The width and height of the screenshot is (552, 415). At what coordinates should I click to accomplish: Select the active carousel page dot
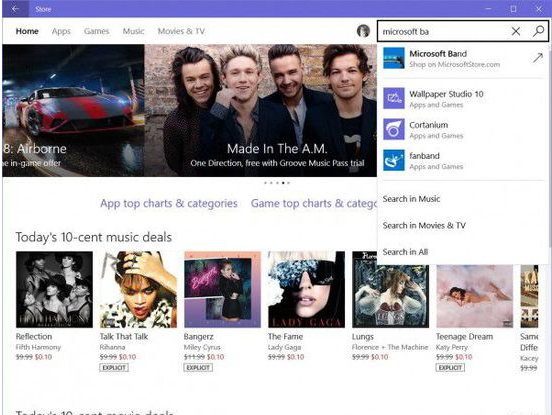(x=283, y=183)
